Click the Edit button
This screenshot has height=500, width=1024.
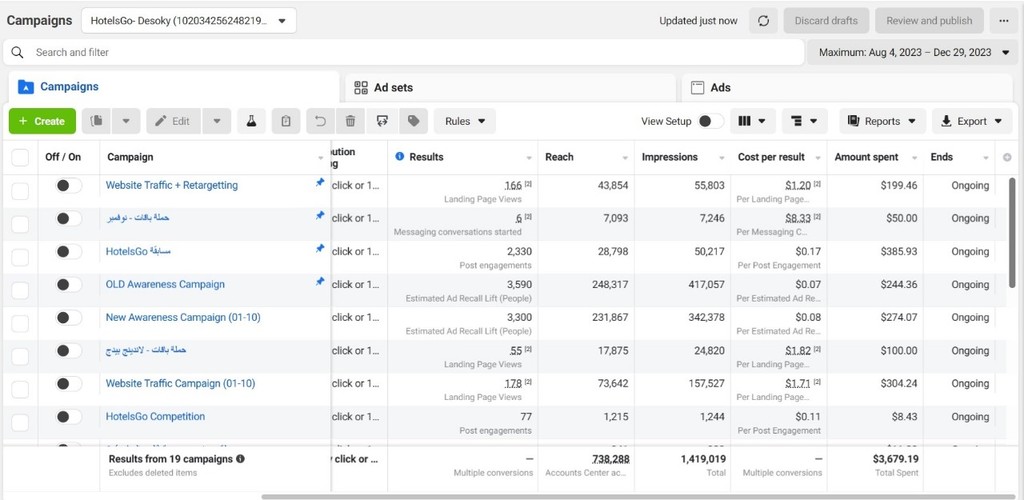pos(174,121)
